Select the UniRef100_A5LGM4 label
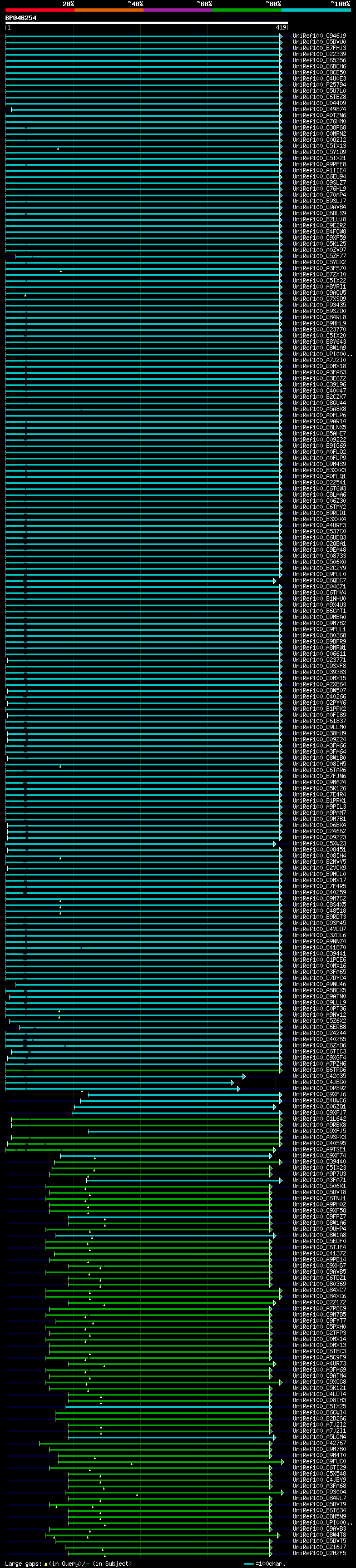 click(x=319, y=1437)
